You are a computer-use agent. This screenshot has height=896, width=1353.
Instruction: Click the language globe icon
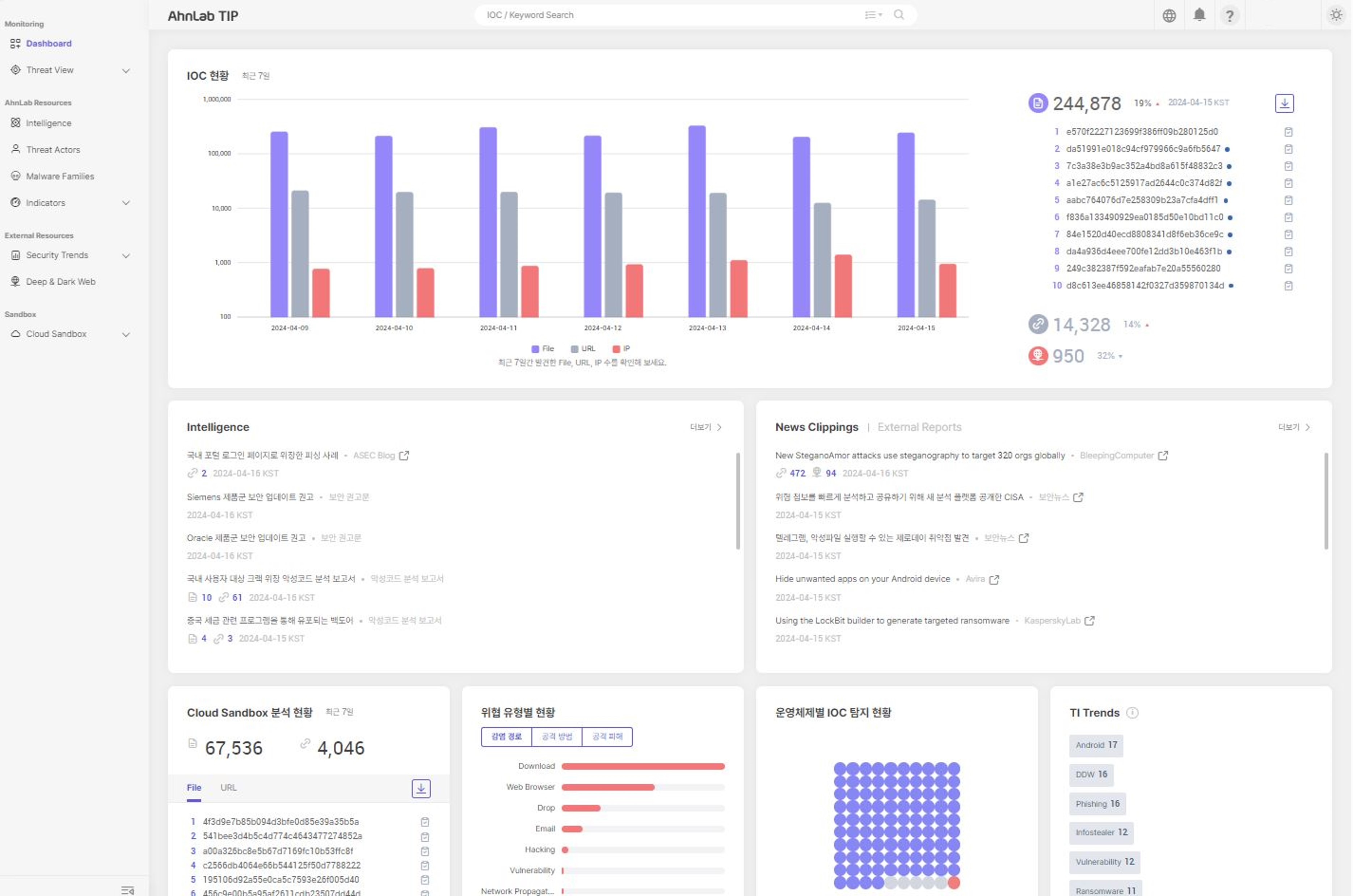[1169, 16]
